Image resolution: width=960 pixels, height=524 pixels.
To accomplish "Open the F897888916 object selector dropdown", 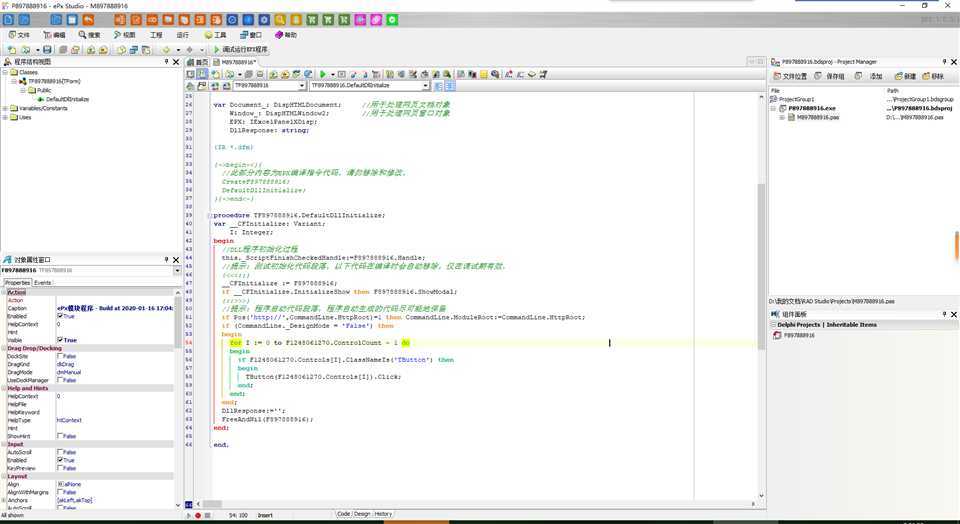I will 177,270.
